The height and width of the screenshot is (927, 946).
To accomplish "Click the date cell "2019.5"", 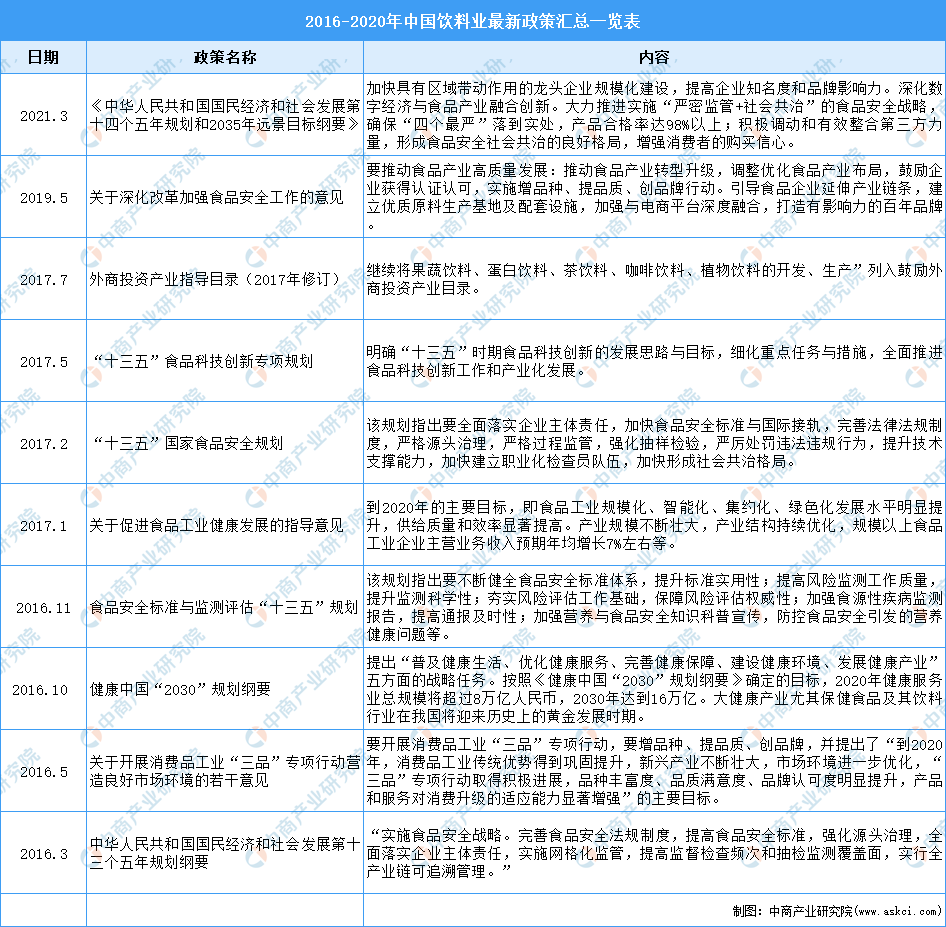I will click(43, 198).
